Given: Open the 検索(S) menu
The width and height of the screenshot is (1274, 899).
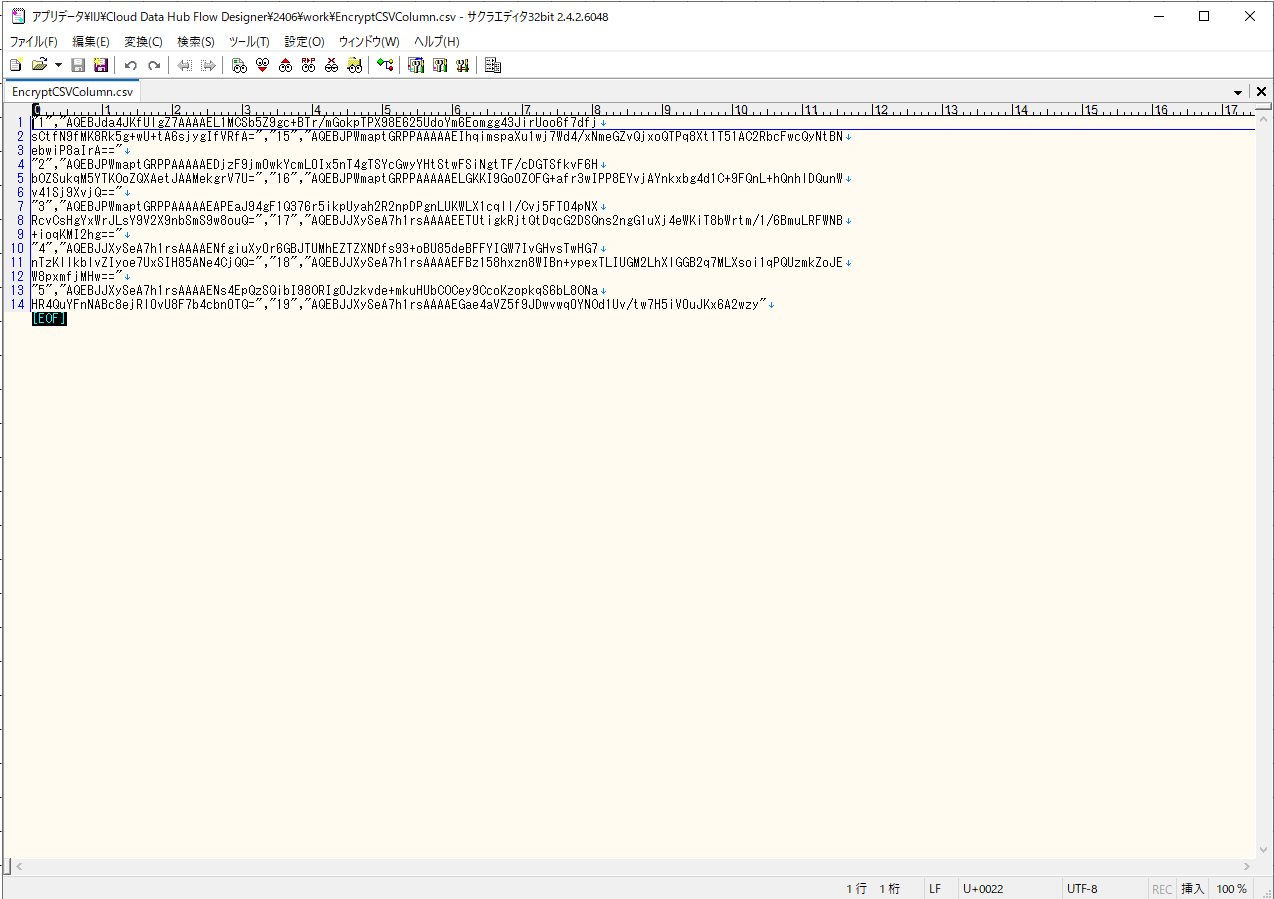Looking at the screenshot, I should click(195, 41).
